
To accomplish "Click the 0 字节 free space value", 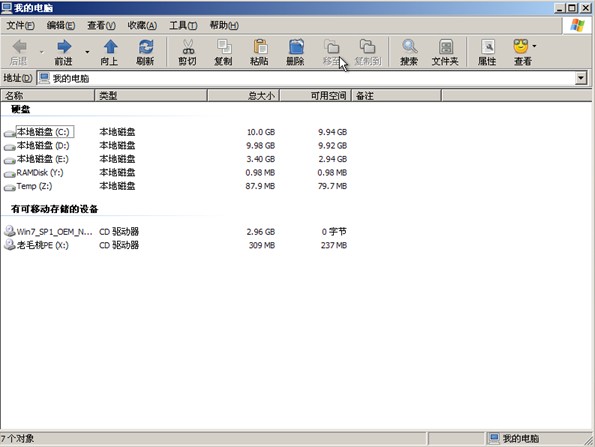I will 334,231.
